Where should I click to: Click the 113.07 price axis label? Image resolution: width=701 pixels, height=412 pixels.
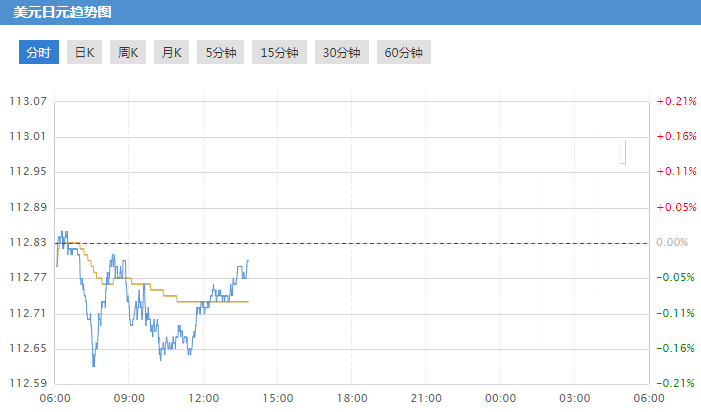[28, 101]
